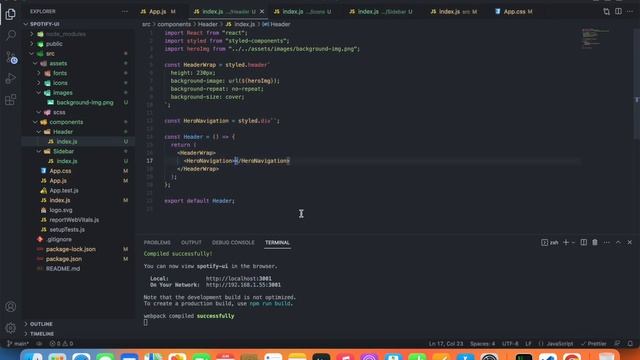The image size is (640, 360).
Task: Collapse the components folder
Action: [x=35, y=122]
